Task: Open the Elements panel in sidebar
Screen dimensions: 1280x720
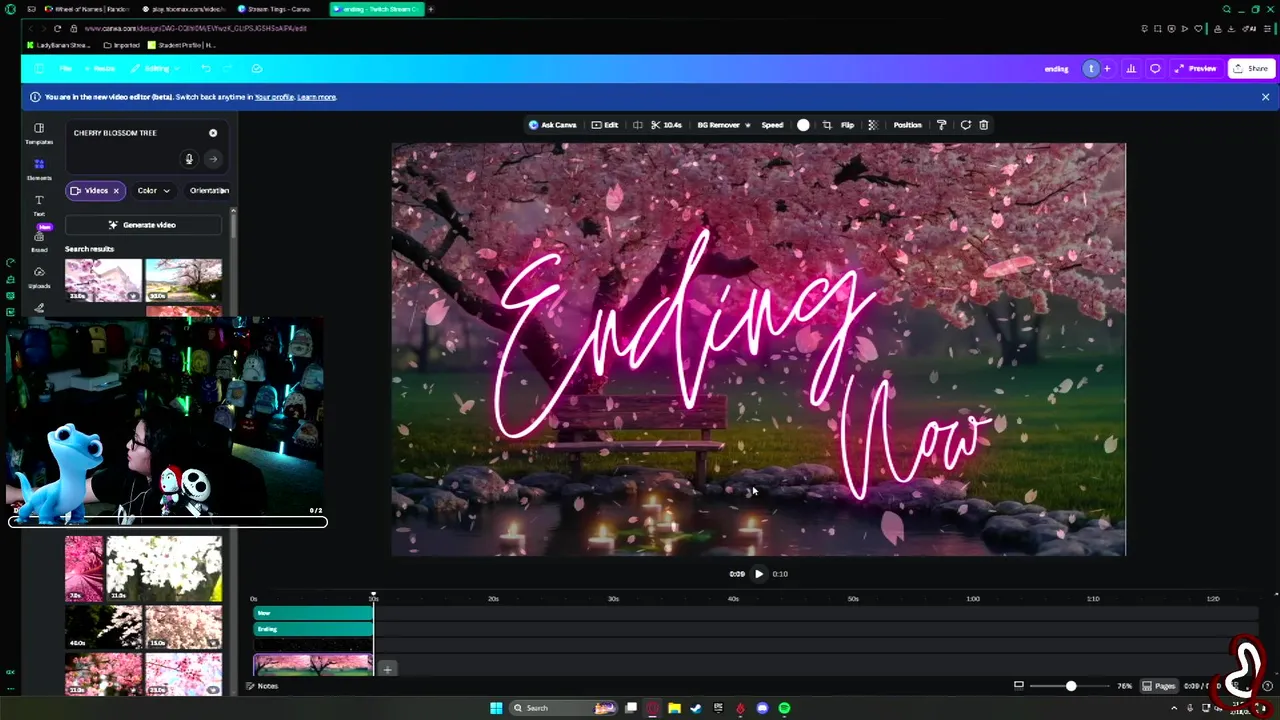Action: (39, 169)
